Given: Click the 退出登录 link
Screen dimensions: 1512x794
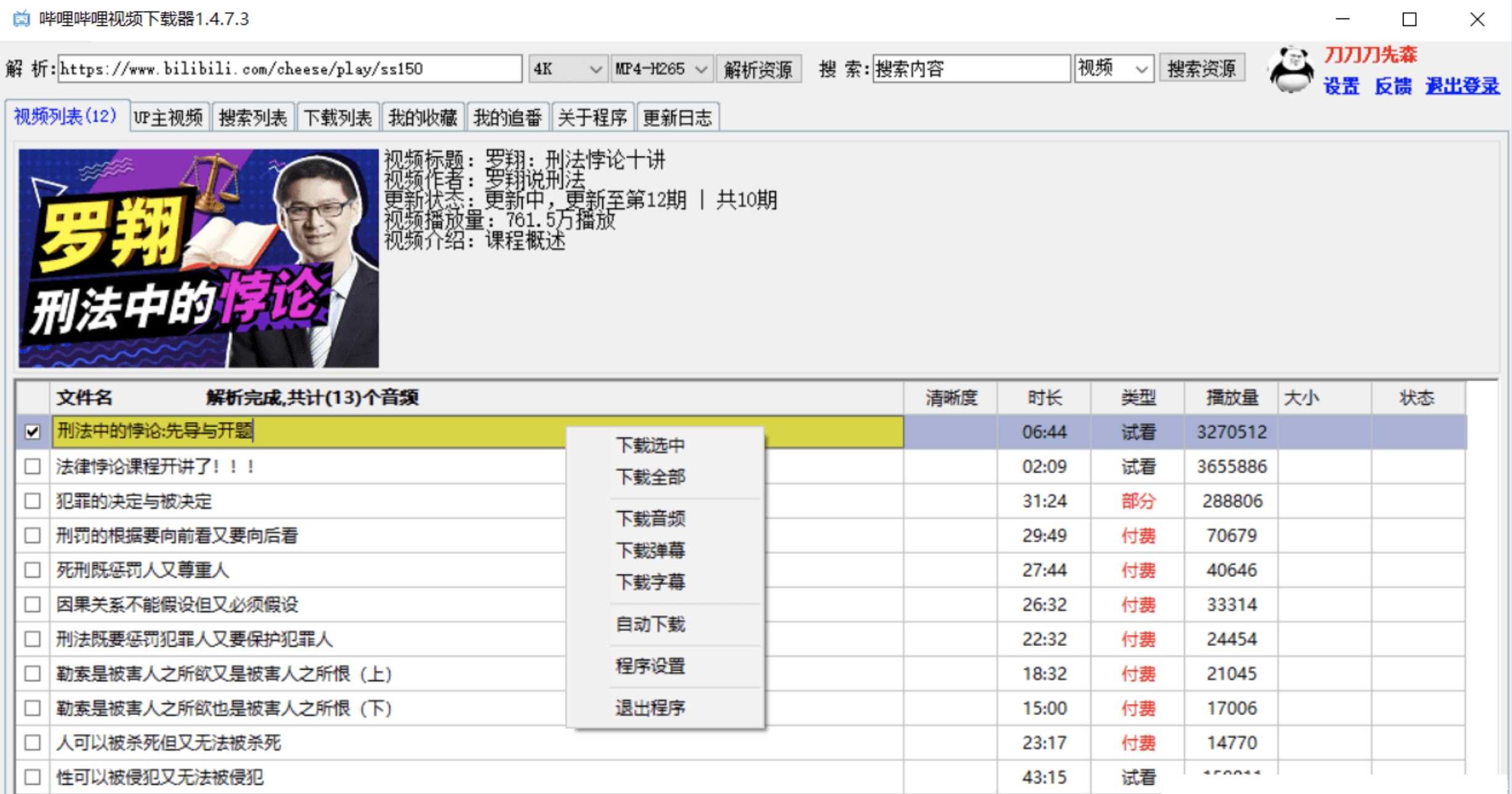Looking at the screenshot, I should pyautogui.click(x=1462, y=86).
